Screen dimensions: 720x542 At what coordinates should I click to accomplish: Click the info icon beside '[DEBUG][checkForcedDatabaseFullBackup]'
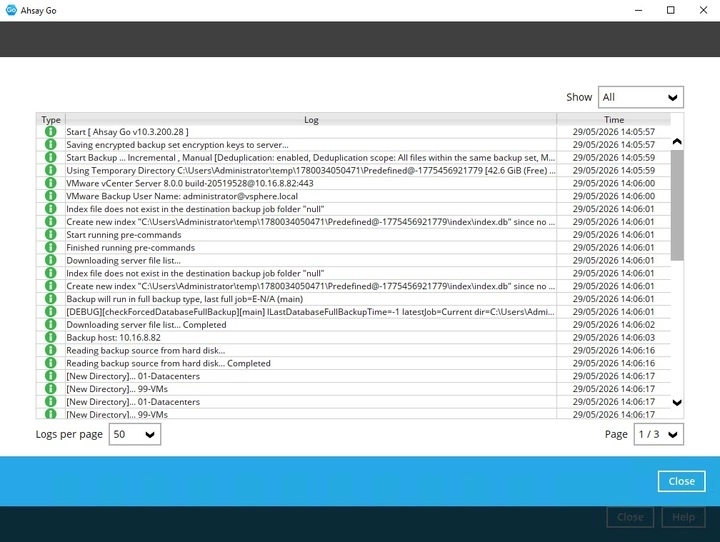pyautogui.click(x=51, y=312)
